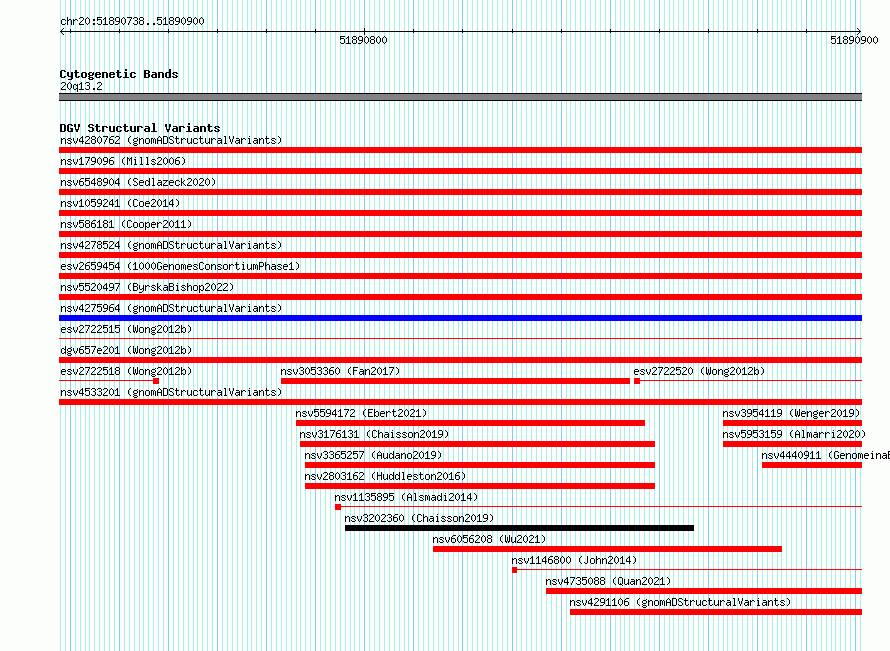Select nsv4278524 gnomADStructuralVariants label
This screenshot has width=890, height=651.
(x=171, y=245)
